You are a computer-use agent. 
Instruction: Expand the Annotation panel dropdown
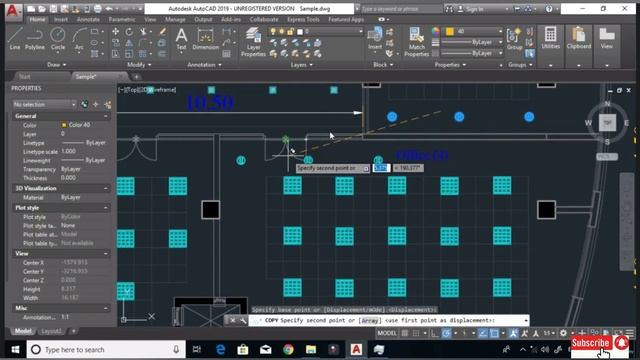pyautogui.click(x=204, y=65)
